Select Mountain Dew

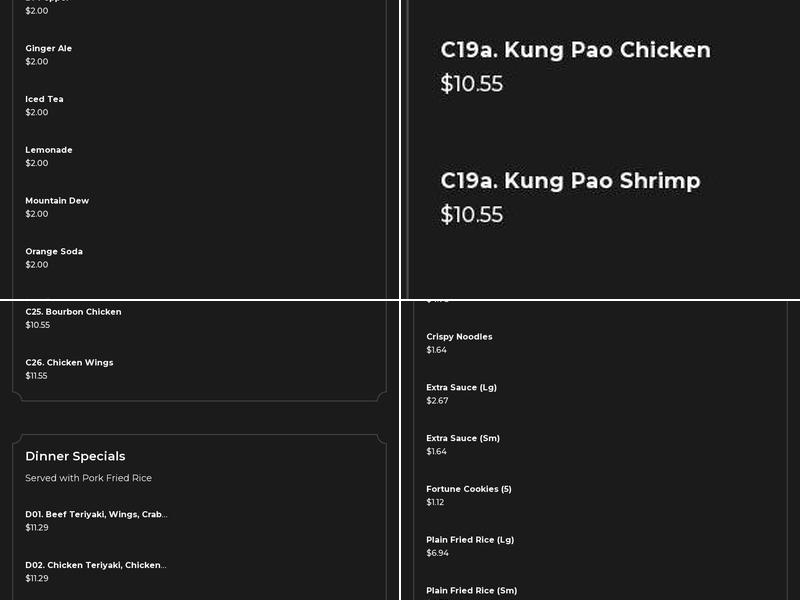pos(57,200)
